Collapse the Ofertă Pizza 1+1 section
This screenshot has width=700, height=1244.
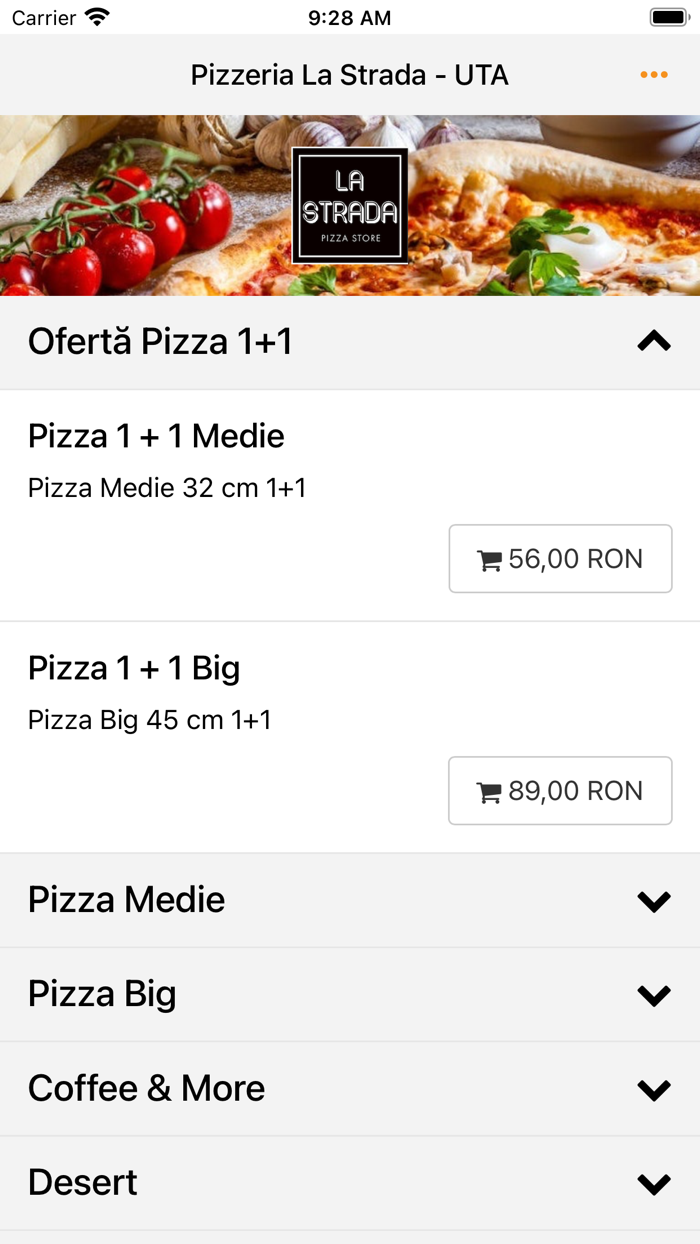click(654, 341)
